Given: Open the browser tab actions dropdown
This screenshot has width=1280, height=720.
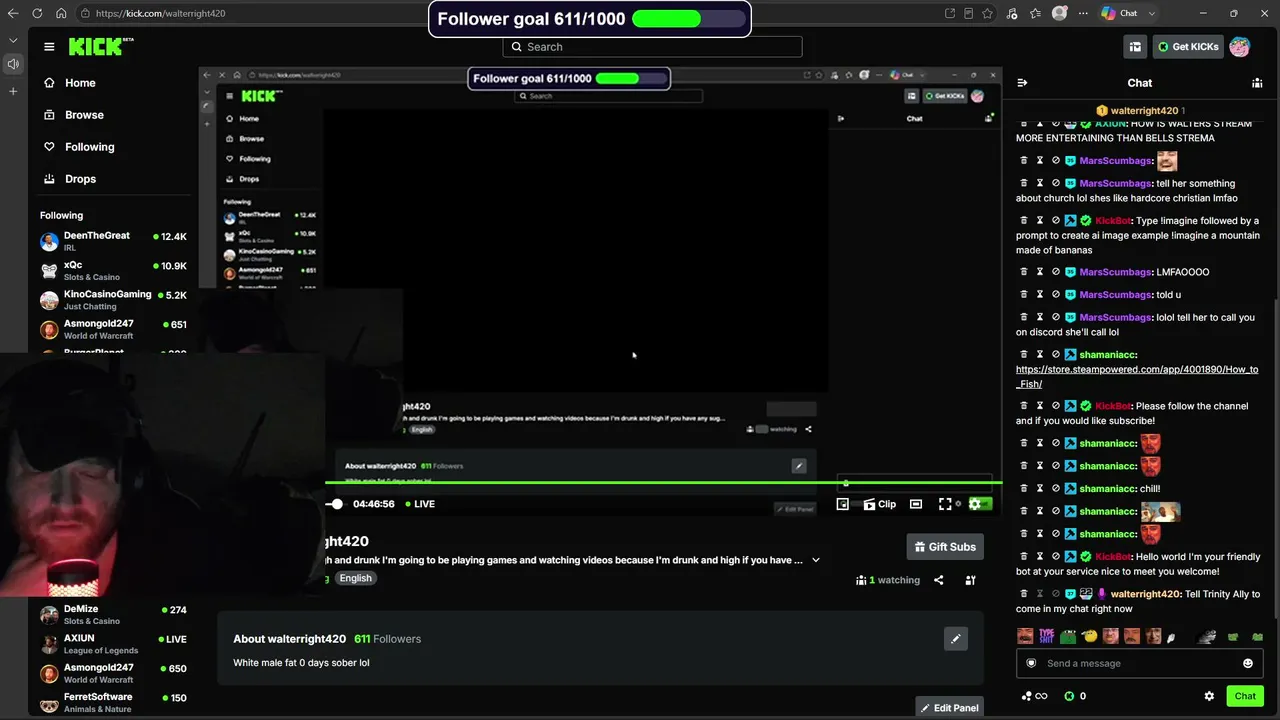Looking at the screenshot, I should click(13, 40).
